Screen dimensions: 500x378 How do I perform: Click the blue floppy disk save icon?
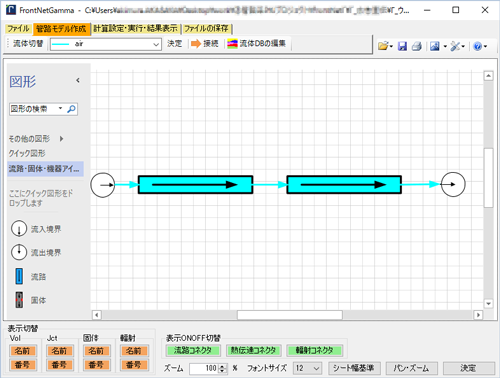[402, 46]
